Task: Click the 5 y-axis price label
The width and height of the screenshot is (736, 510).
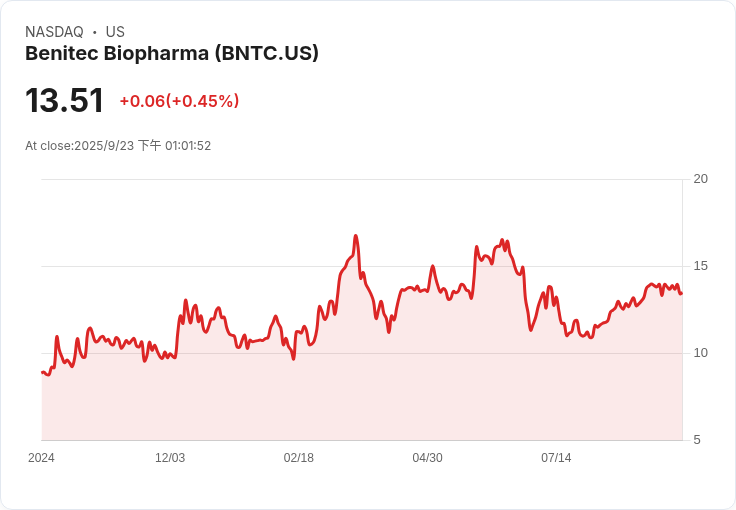Action: [697, 440]
